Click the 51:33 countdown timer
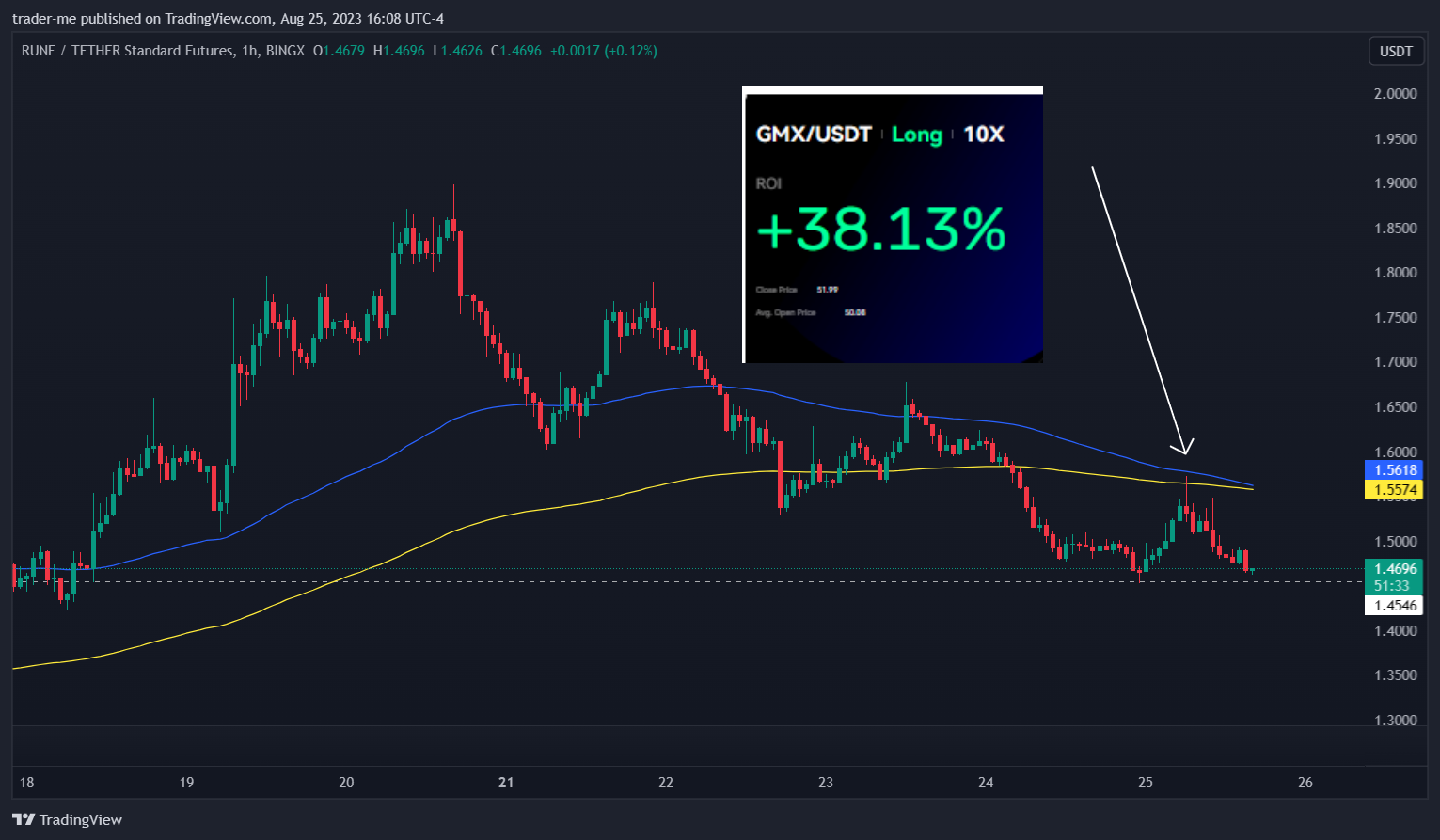1440x840 pixels. (1392, 585)
